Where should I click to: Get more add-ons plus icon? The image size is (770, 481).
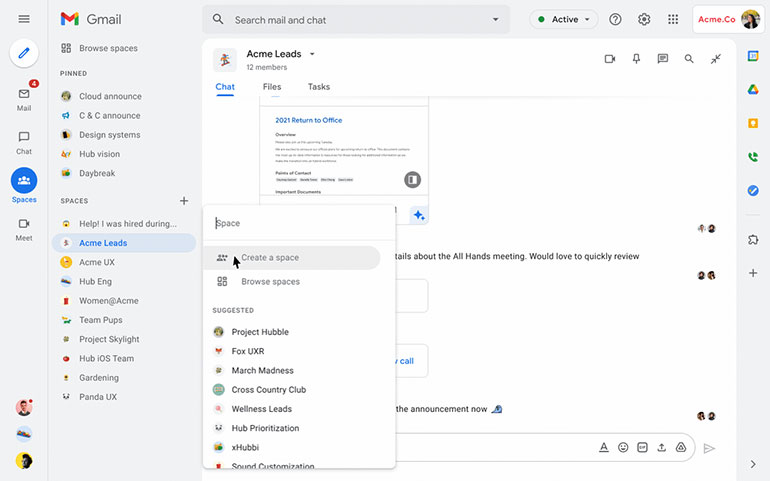pos(753,273)
